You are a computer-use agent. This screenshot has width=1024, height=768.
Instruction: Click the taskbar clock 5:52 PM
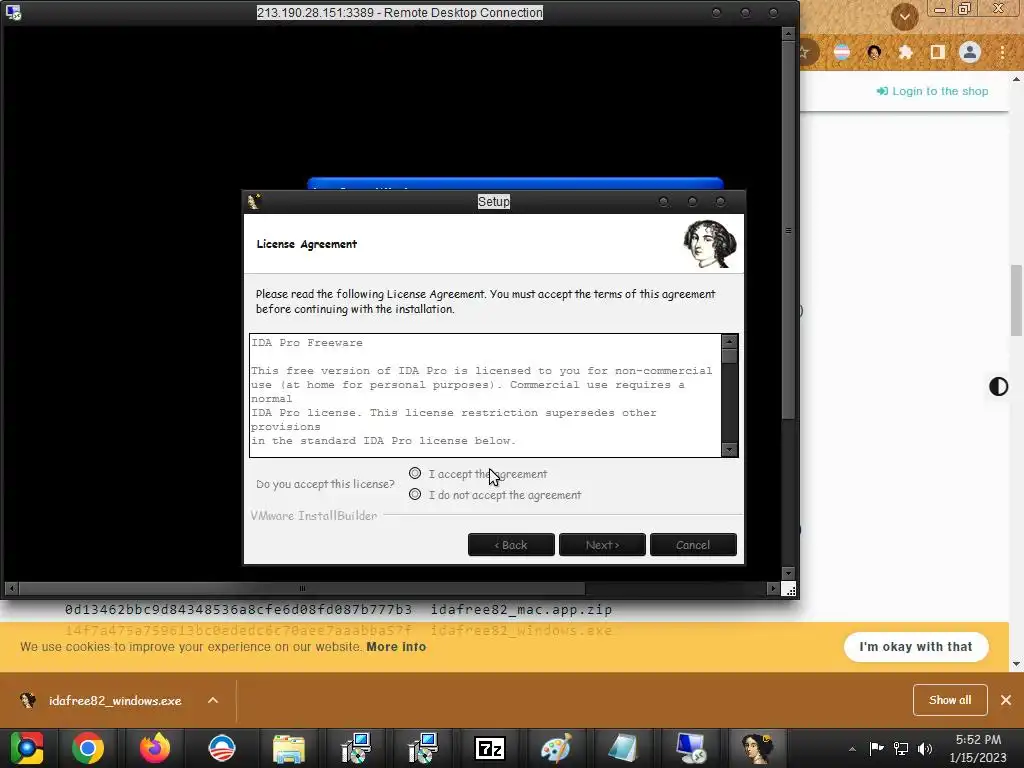tap(978, 740)
